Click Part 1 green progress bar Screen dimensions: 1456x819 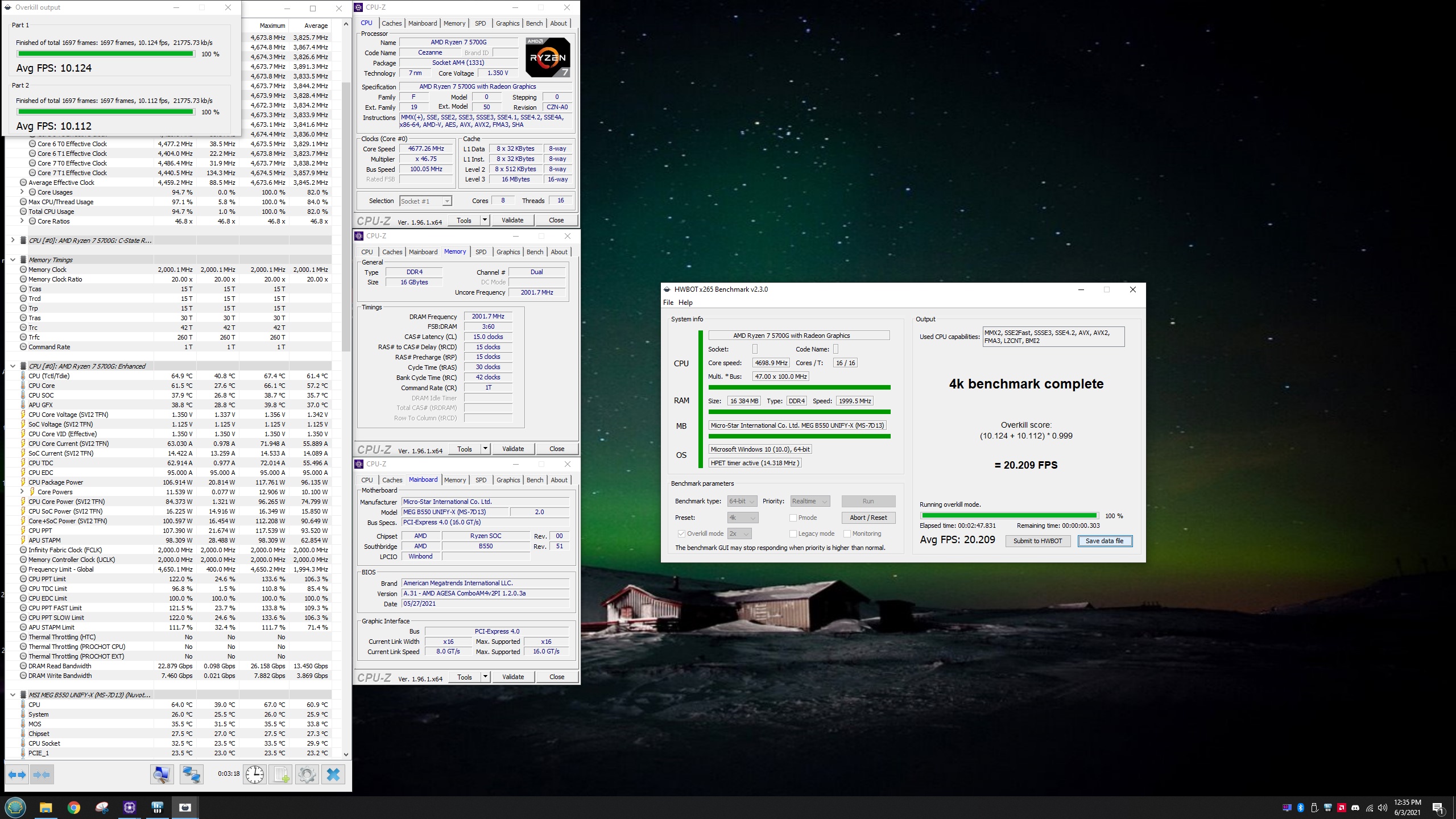coord(105,54)
